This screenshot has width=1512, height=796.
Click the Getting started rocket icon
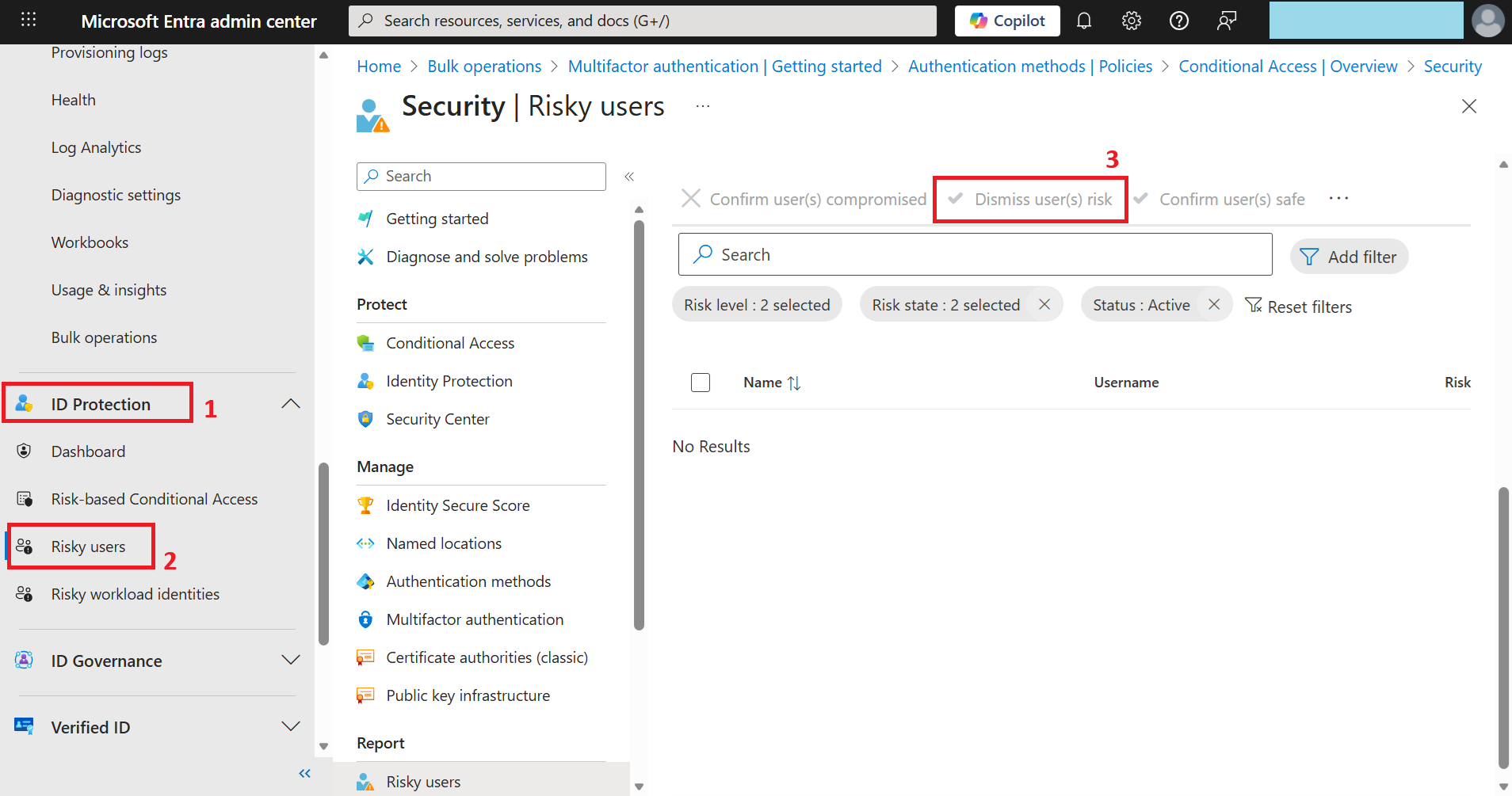[365, 219]
